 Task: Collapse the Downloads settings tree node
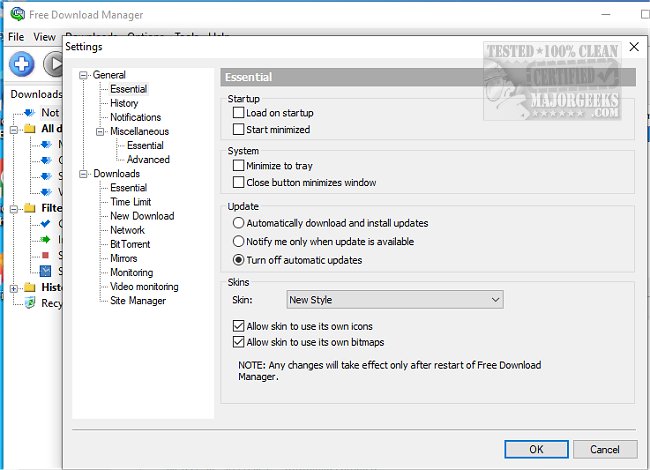pyautogui.click(x=85, y=174)
